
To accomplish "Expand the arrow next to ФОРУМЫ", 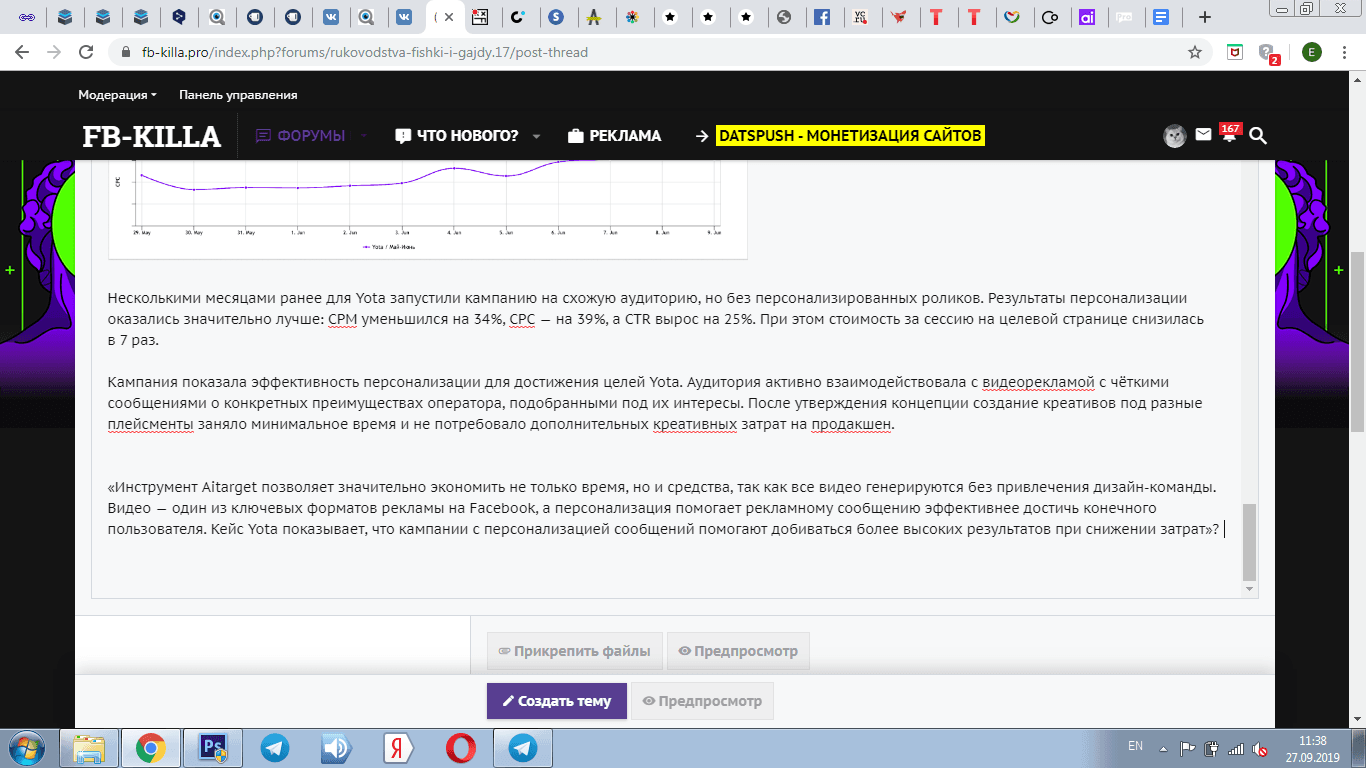I will pyautogui.click(x=365, y=136).
